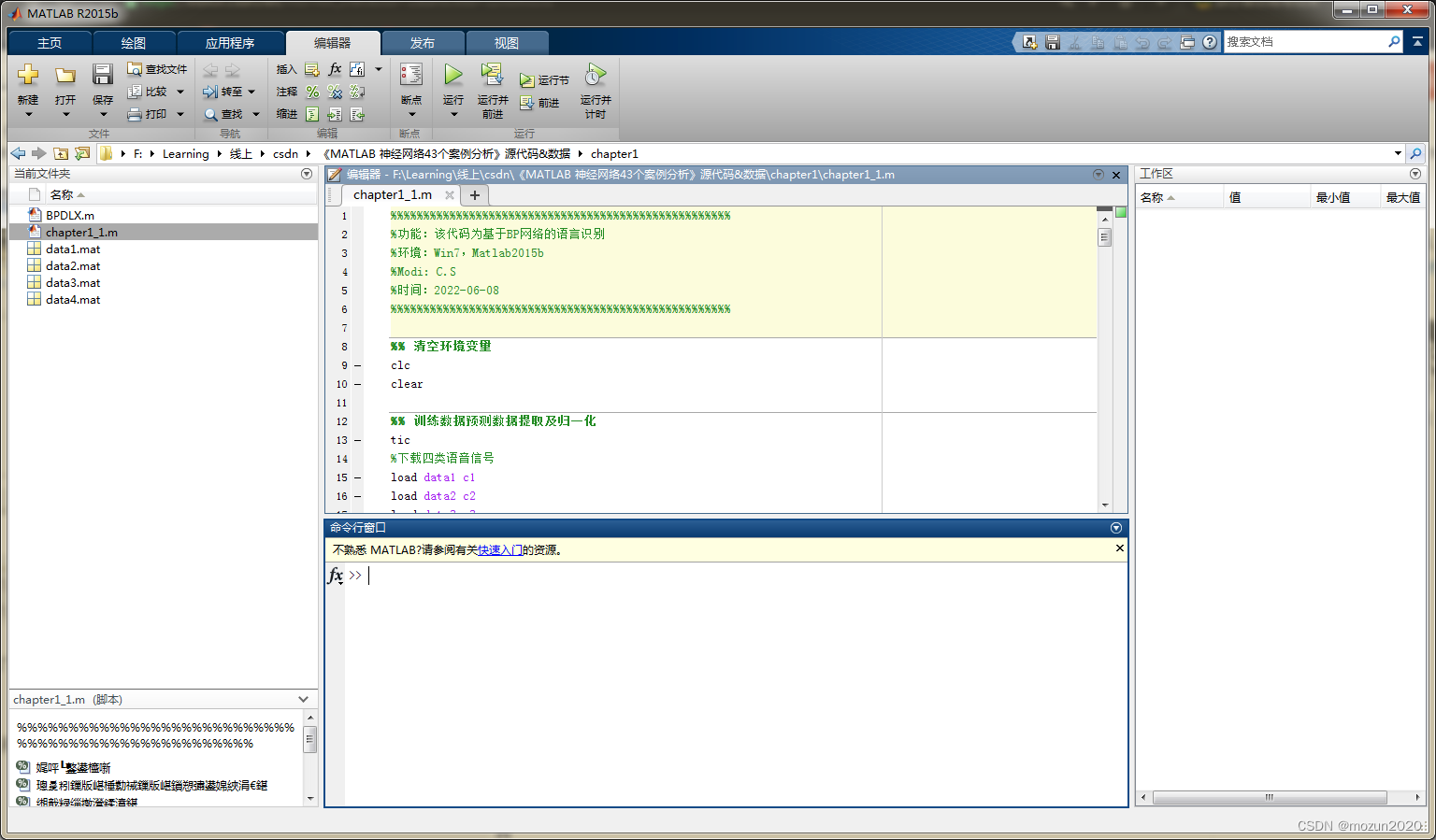Switch to the 绘图 (Plots) tab
Viewport: 1436px width, 840px height.
point(134,43)
